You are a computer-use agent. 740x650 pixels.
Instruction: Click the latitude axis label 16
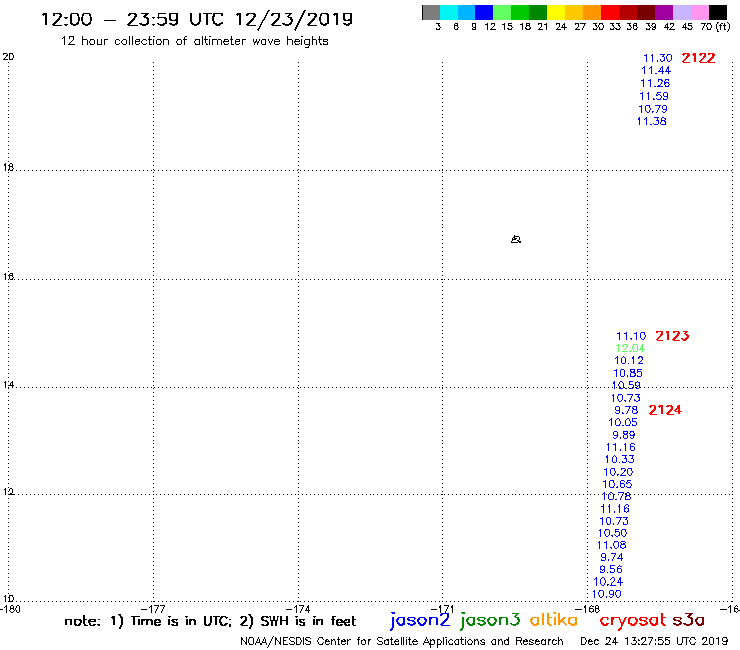click(x=8, y=276)
